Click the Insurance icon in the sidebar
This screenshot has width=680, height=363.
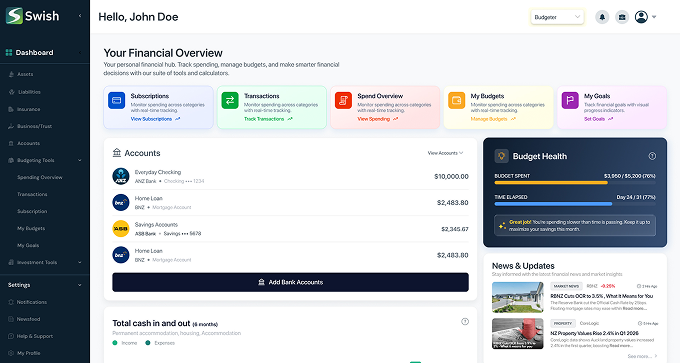click(x=11, y=109)
